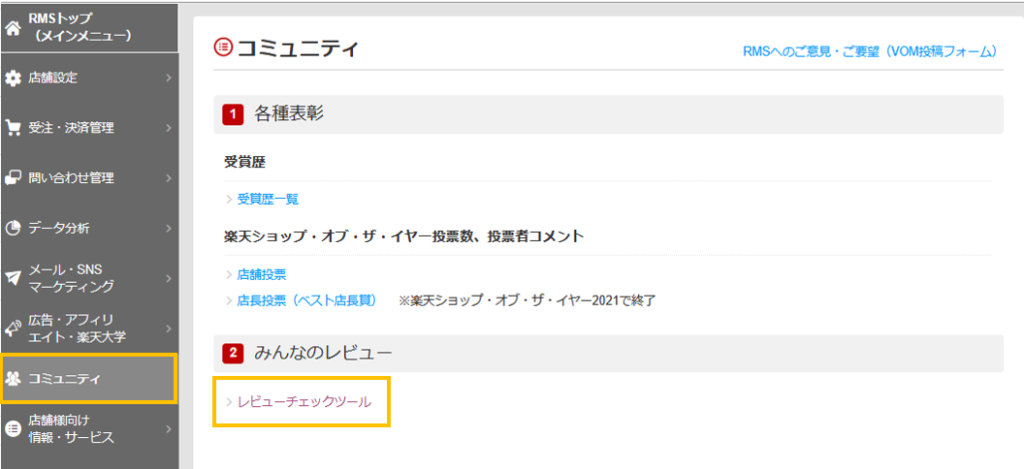Click the note ※楽天ショップ・オブ・ザ・イヤー2021で終了

[x=528, y=301]
